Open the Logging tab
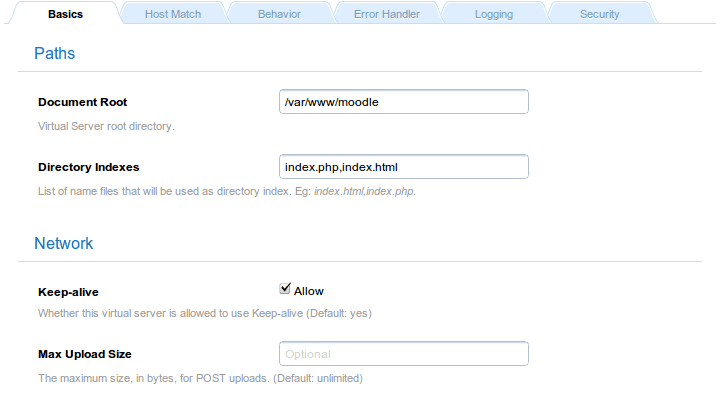This screenshot has width=720, height=400. point(494,14)
